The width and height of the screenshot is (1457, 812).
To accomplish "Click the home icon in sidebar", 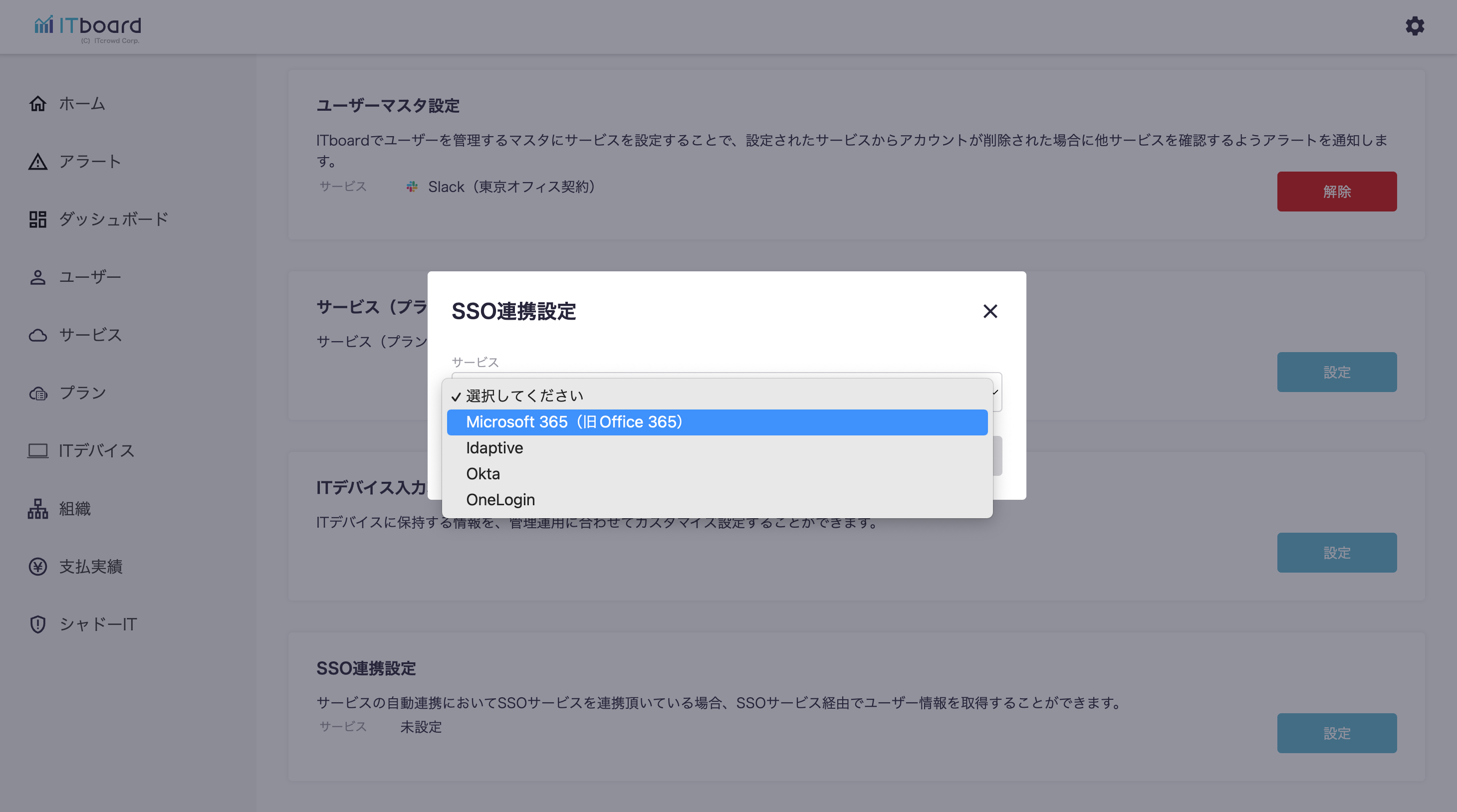I will tap(38, 103).
